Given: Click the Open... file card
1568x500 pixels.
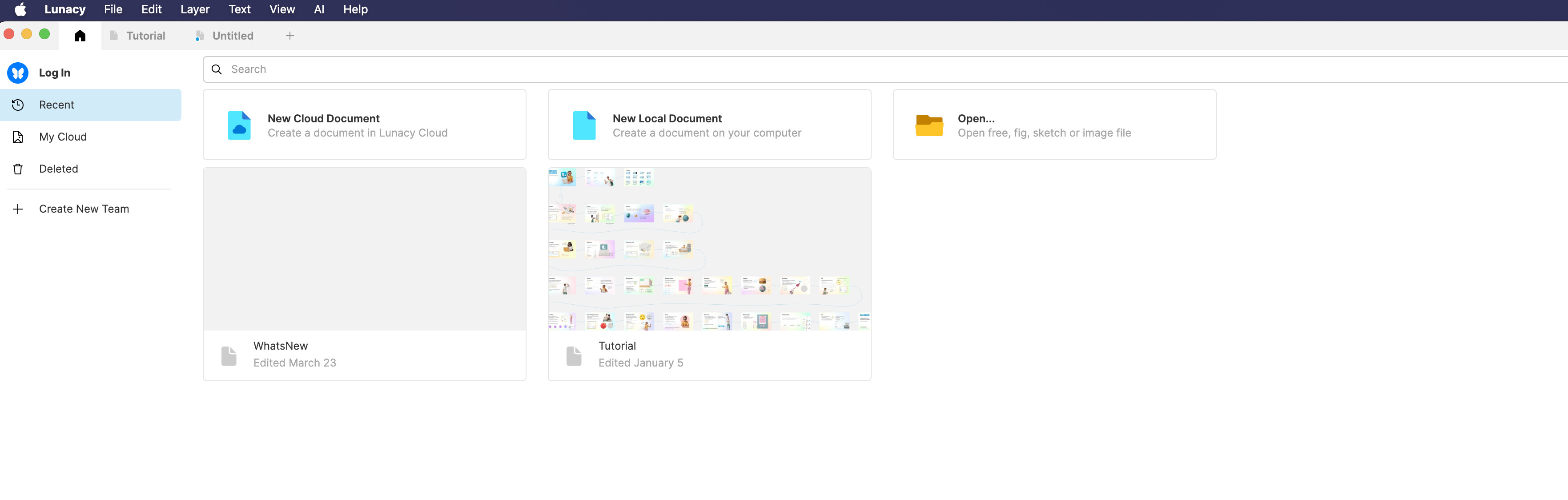Looking at the screenshot, I should coord(1055,125).
